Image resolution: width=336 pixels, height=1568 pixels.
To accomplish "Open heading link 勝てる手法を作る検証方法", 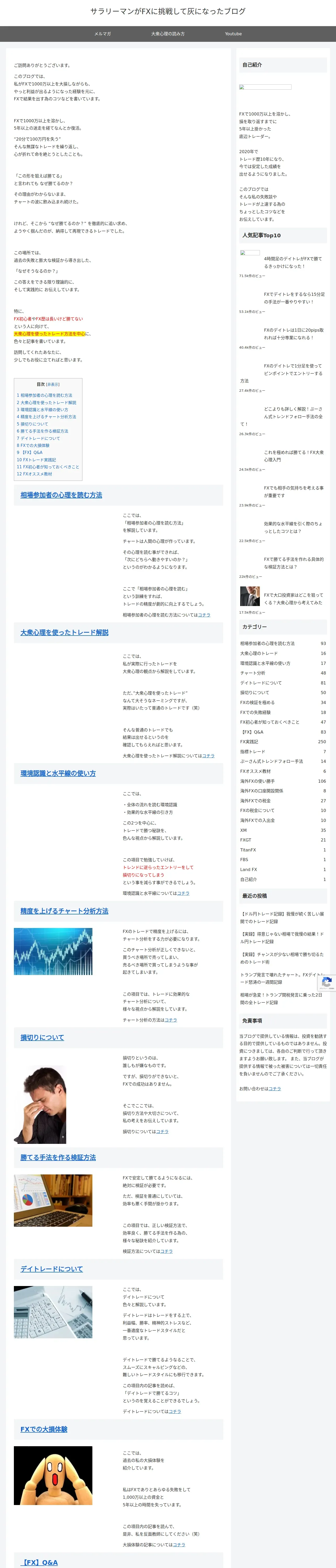I will pyautogui.click(x=58, y=1158).
